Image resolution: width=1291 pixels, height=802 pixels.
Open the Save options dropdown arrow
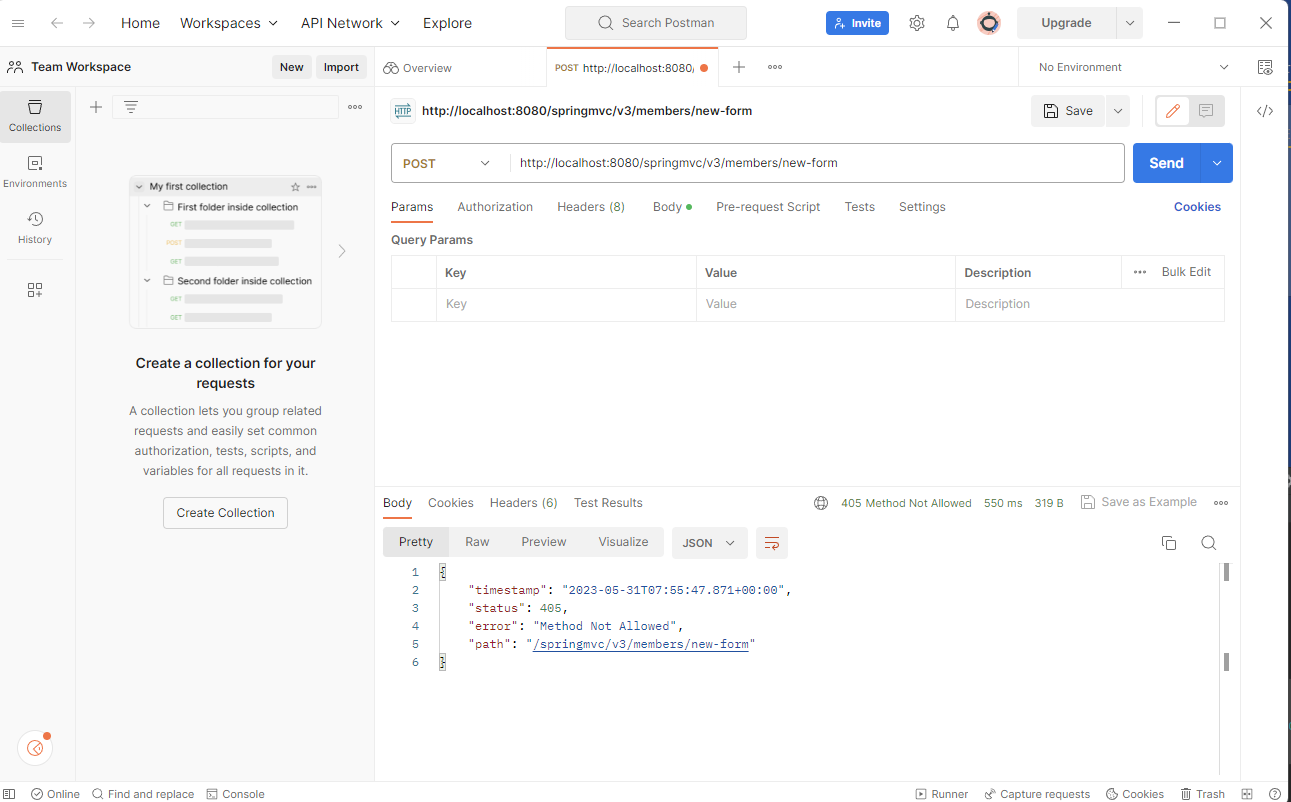[1117, 111]
